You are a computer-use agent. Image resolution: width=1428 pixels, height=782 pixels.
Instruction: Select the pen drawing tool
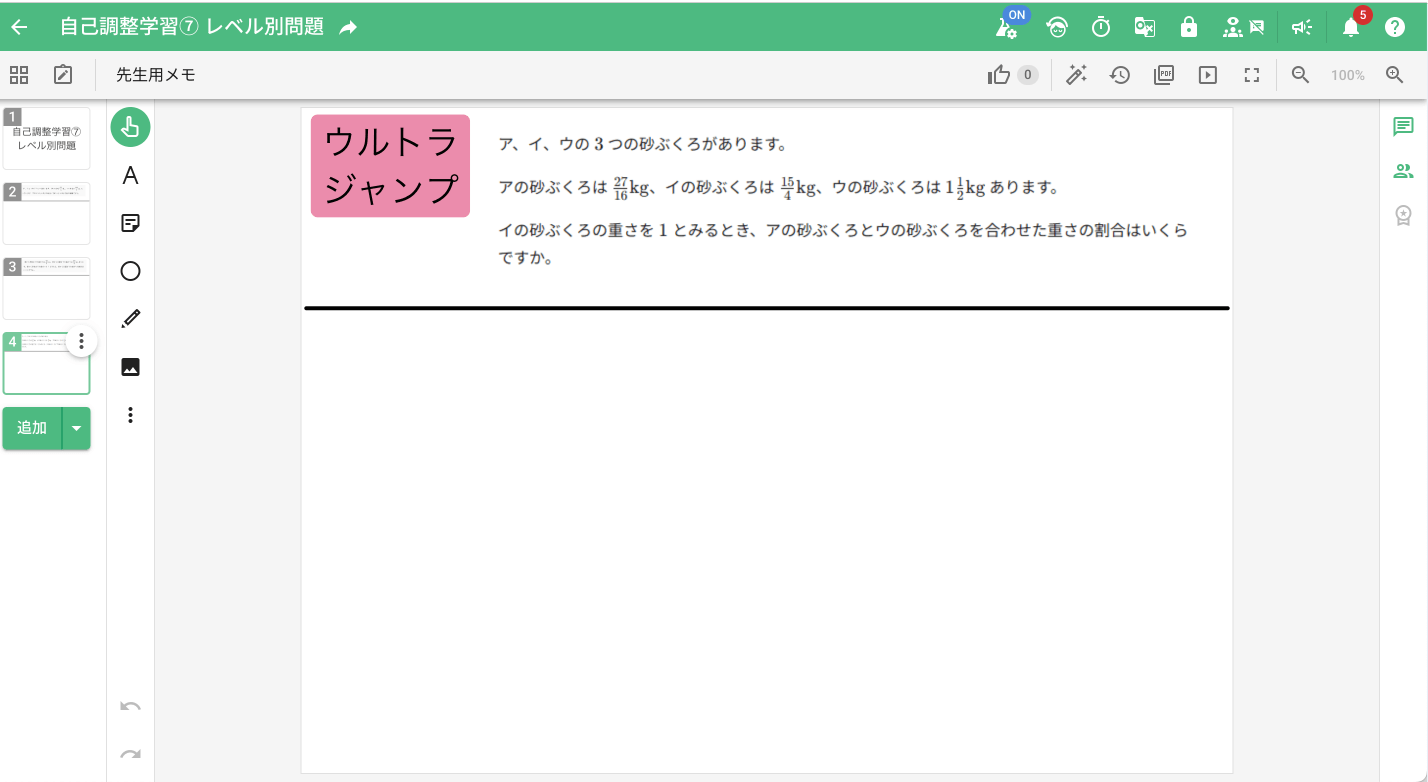(130, 319)
